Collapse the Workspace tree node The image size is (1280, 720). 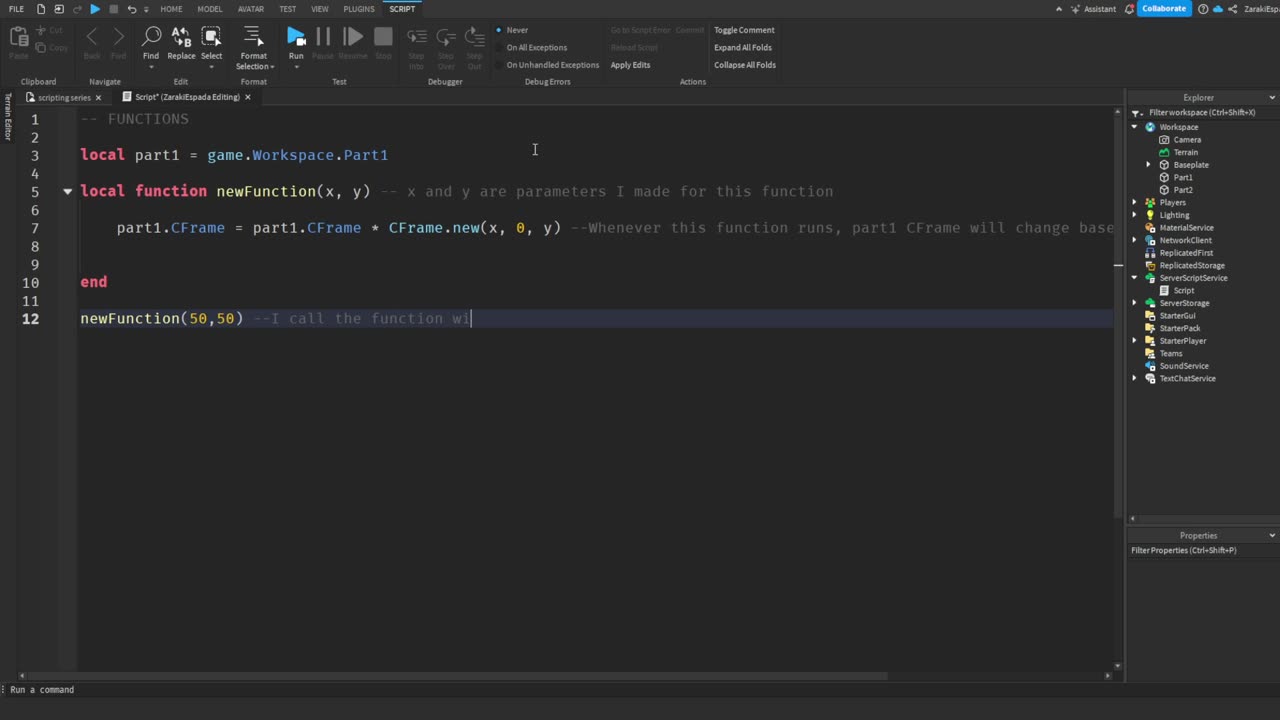tap(1135, 127)
